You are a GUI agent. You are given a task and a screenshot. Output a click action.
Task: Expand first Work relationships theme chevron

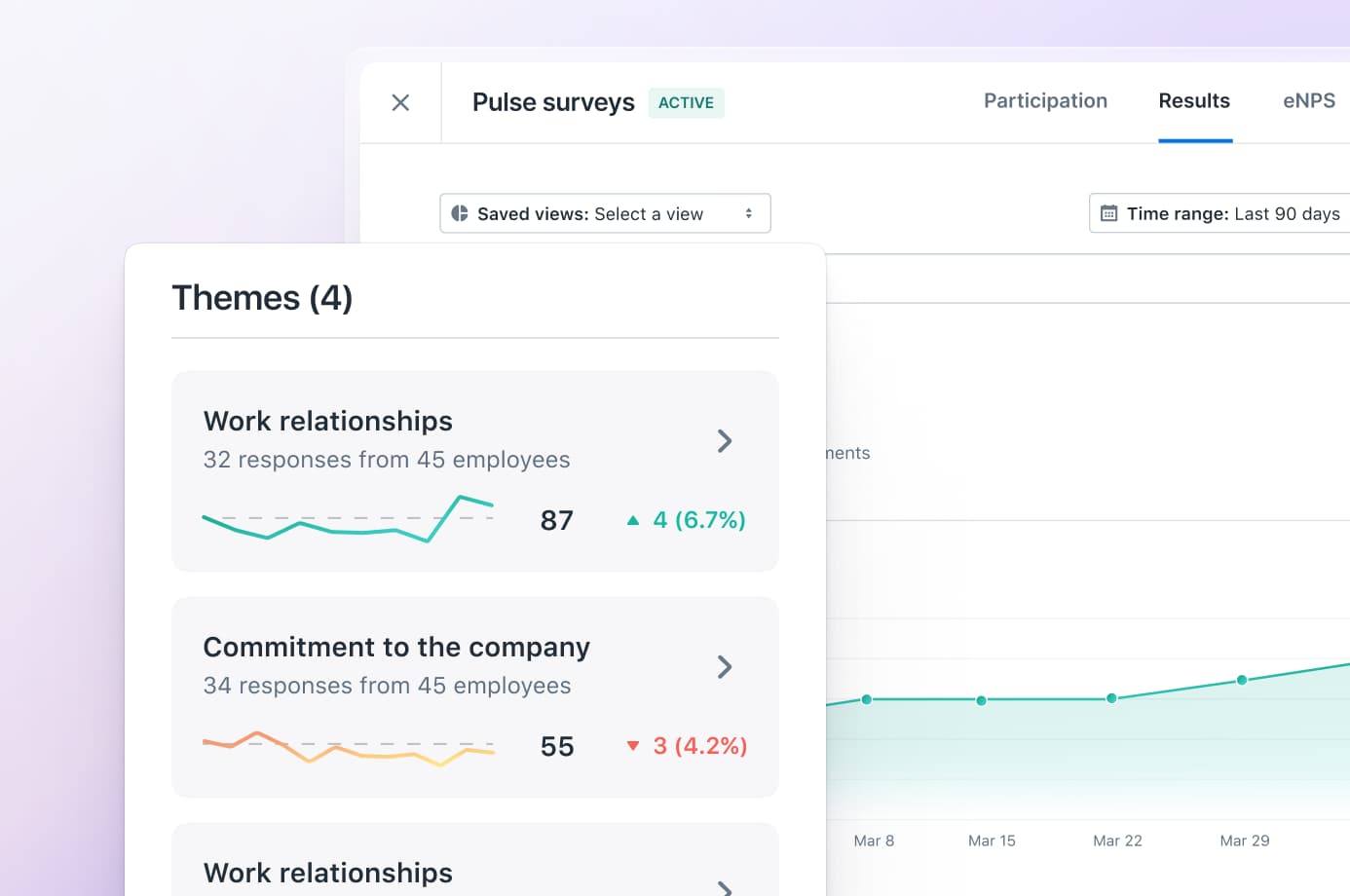tap(725, 441)
